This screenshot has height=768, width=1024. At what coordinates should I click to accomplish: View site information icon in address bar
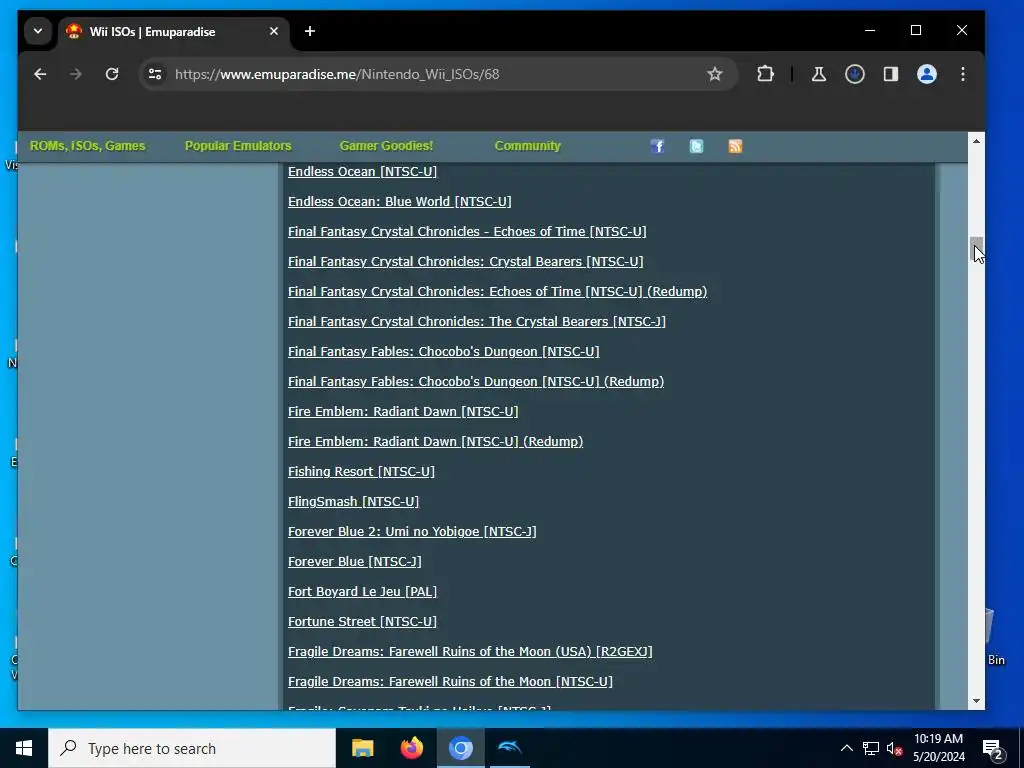pos(155,74)
